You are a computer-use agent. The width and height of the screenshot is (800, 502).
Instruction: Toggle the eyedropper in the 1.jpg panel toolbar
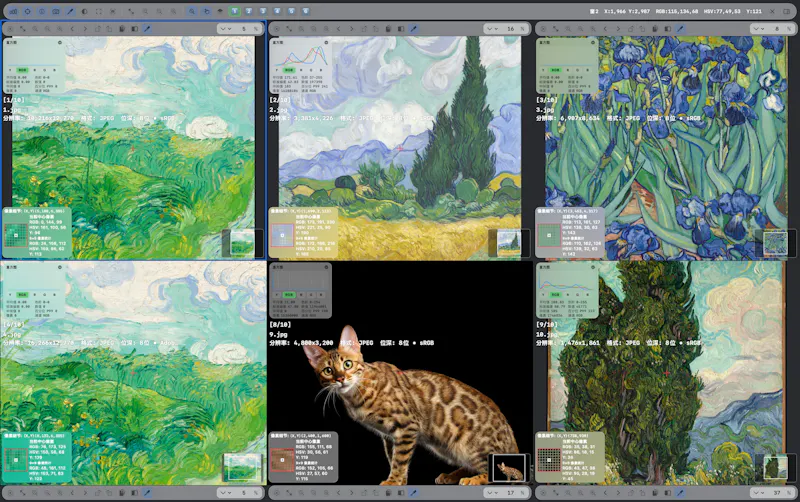pos(147,29)
